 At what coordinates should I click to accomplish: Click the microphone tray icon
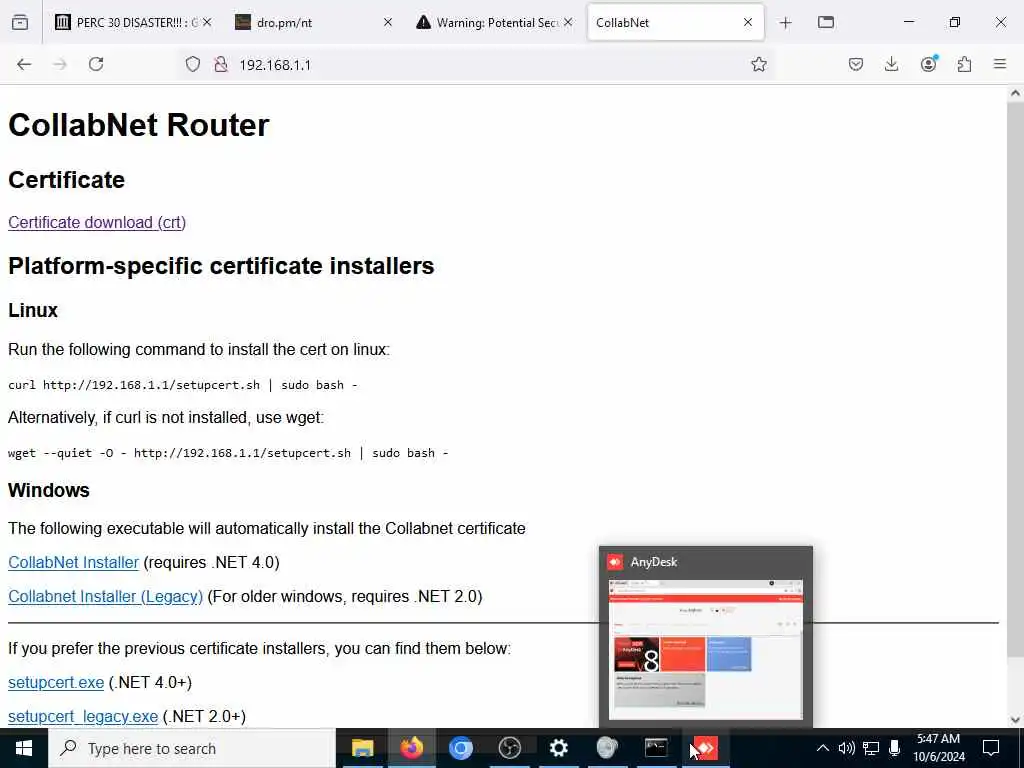(x=895, y=748)
